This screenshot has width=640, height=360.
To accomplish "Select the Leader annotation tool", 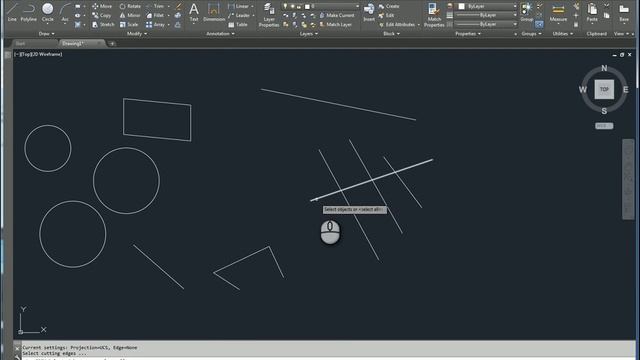I will [239, 15].
